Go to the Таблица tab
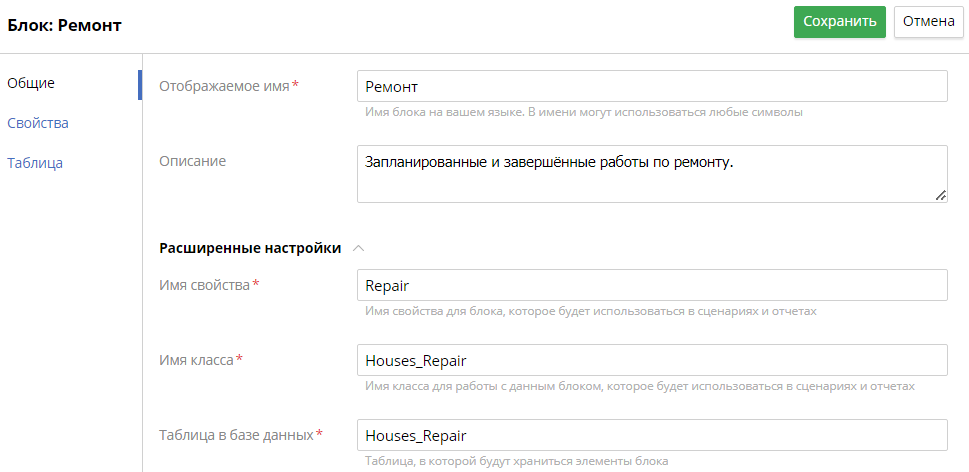969x472 pixels. tap(35, 163)
